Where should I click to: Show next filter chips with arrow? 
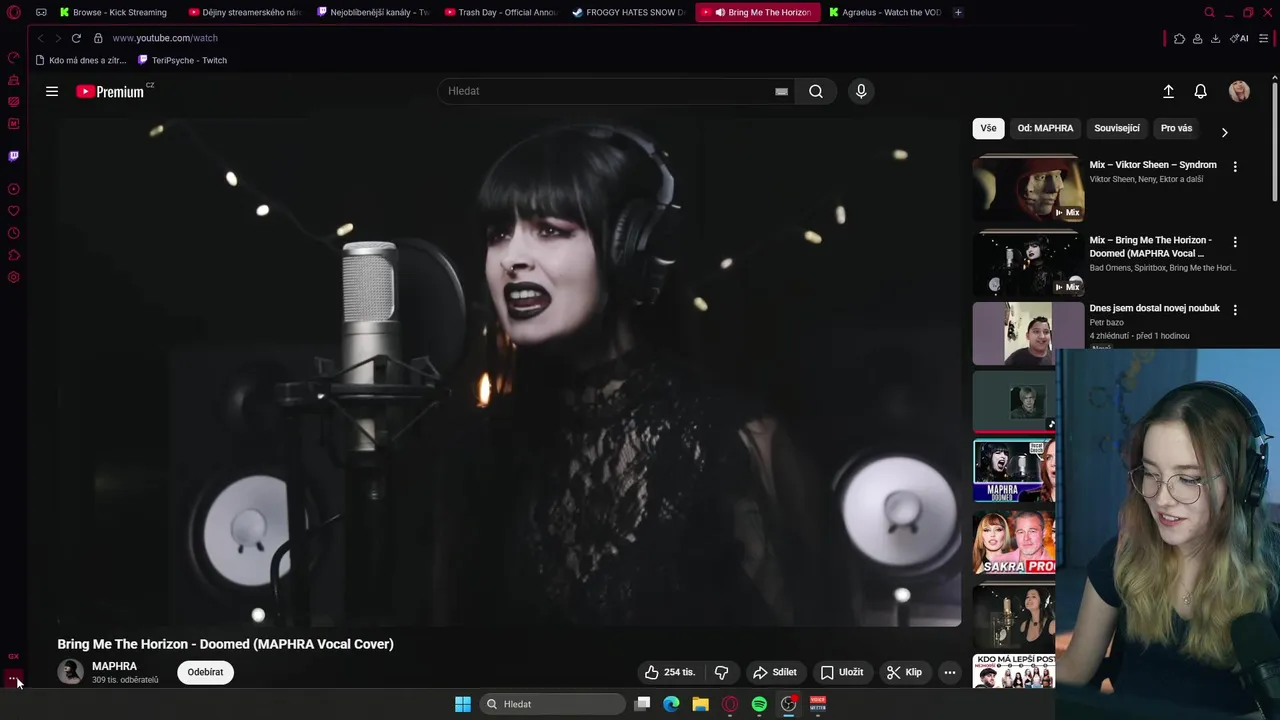1224,132
